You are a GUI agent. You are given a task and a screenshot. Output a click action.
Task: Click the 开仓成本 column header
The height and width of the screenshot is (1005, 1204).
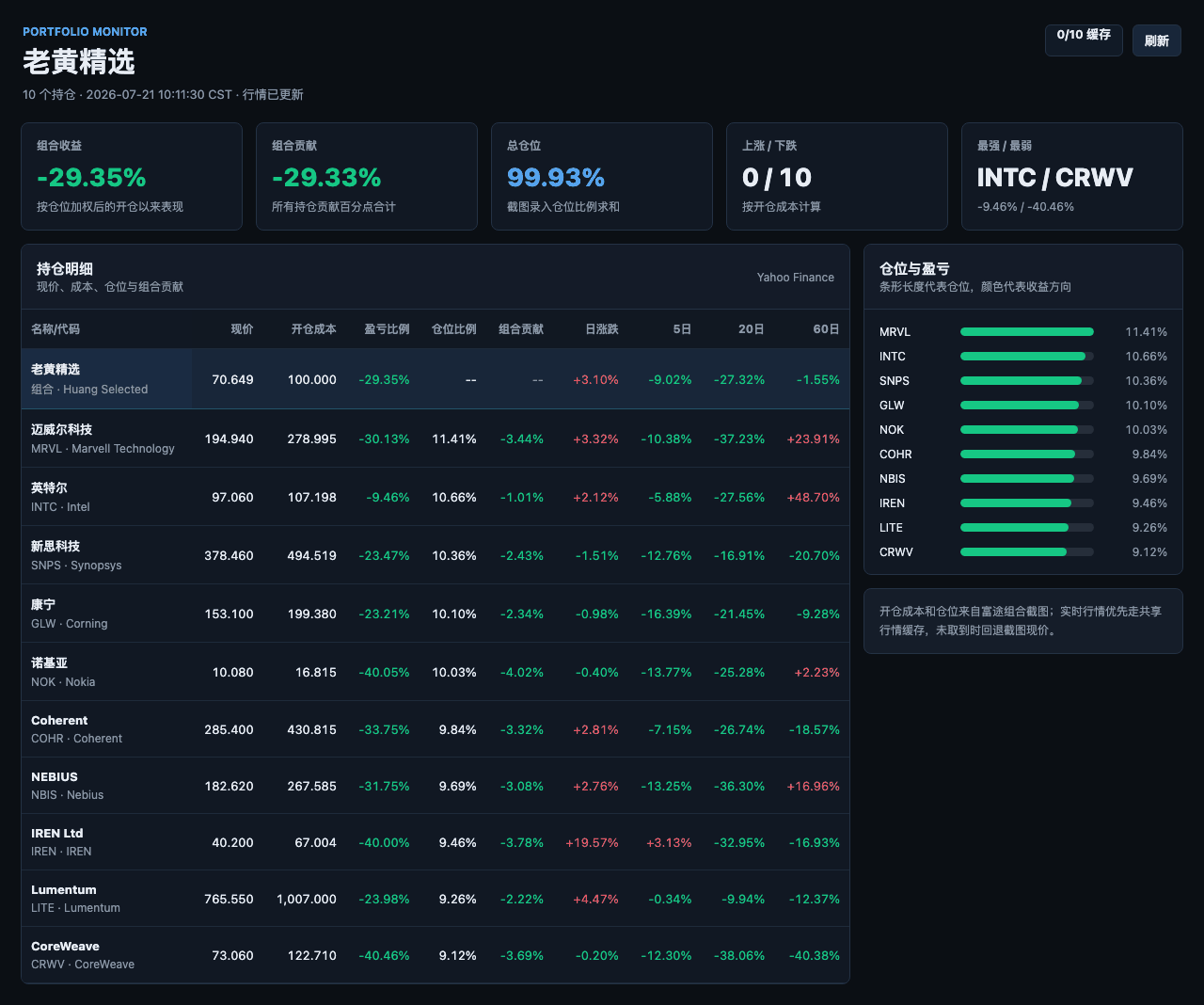pos(314,329)
